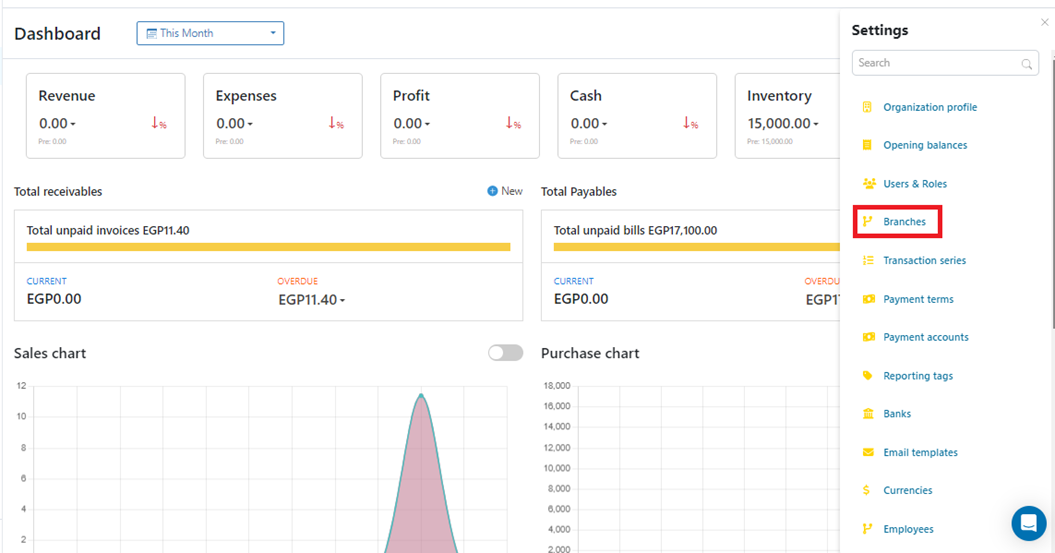Open the This Month period dropdown
The width and height of the screenshot is (1055, 553).
coord(210,33)
